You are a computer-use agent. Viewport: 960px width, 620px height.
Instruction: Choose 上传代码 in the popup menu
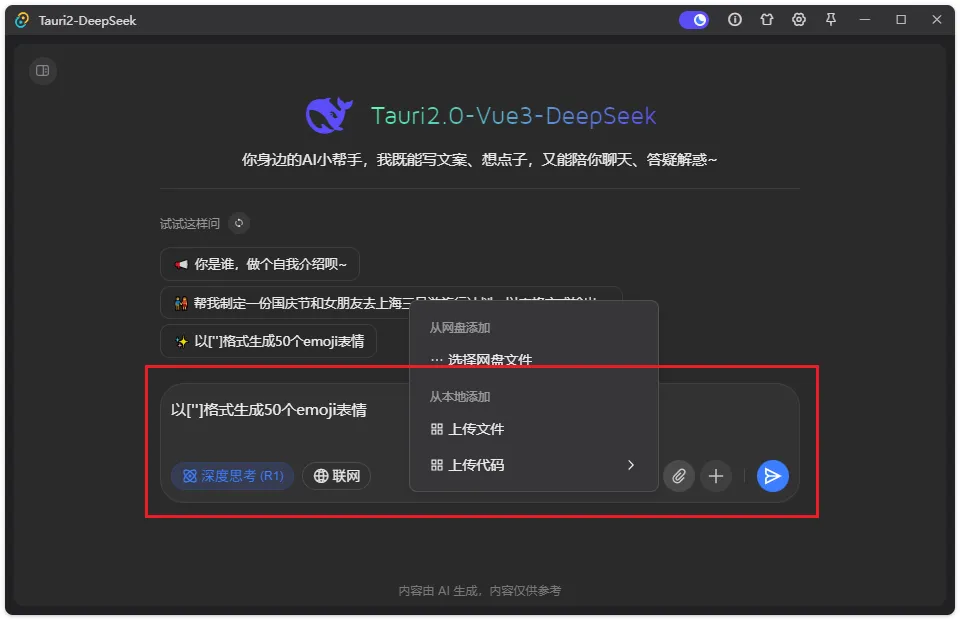pyautogui.click(x=534, y=465)
